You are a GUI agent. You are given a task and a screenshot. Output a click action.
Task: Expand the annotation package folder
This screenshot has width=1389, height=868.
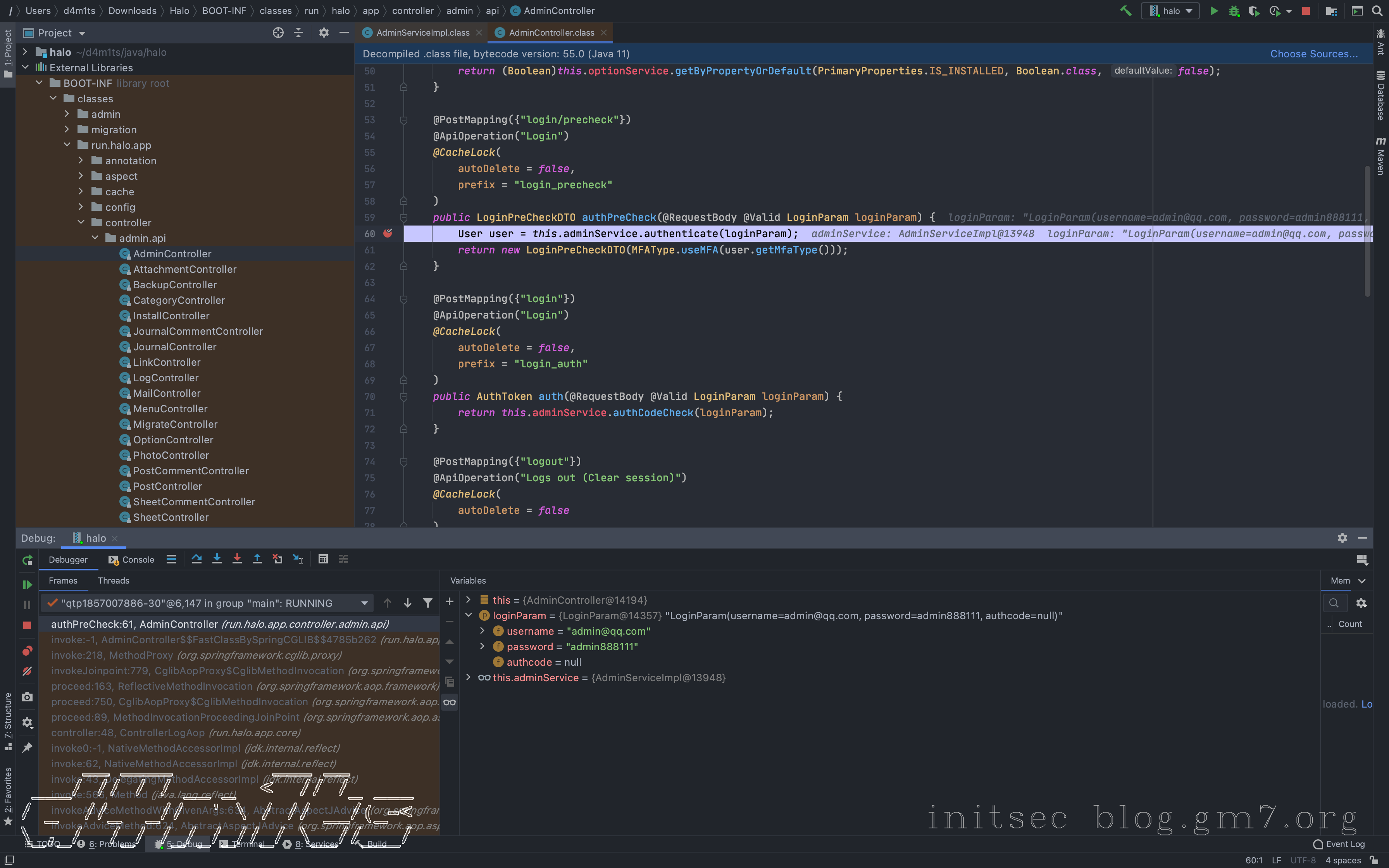[x=81, y=161]
